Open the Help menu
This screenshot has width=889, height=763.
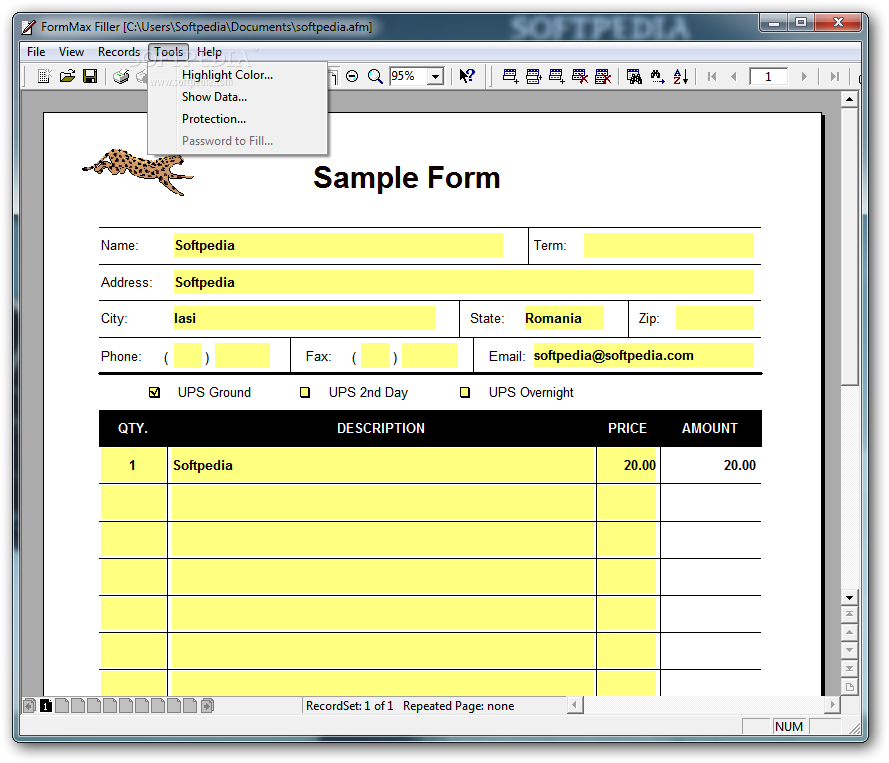pos(209,52)
